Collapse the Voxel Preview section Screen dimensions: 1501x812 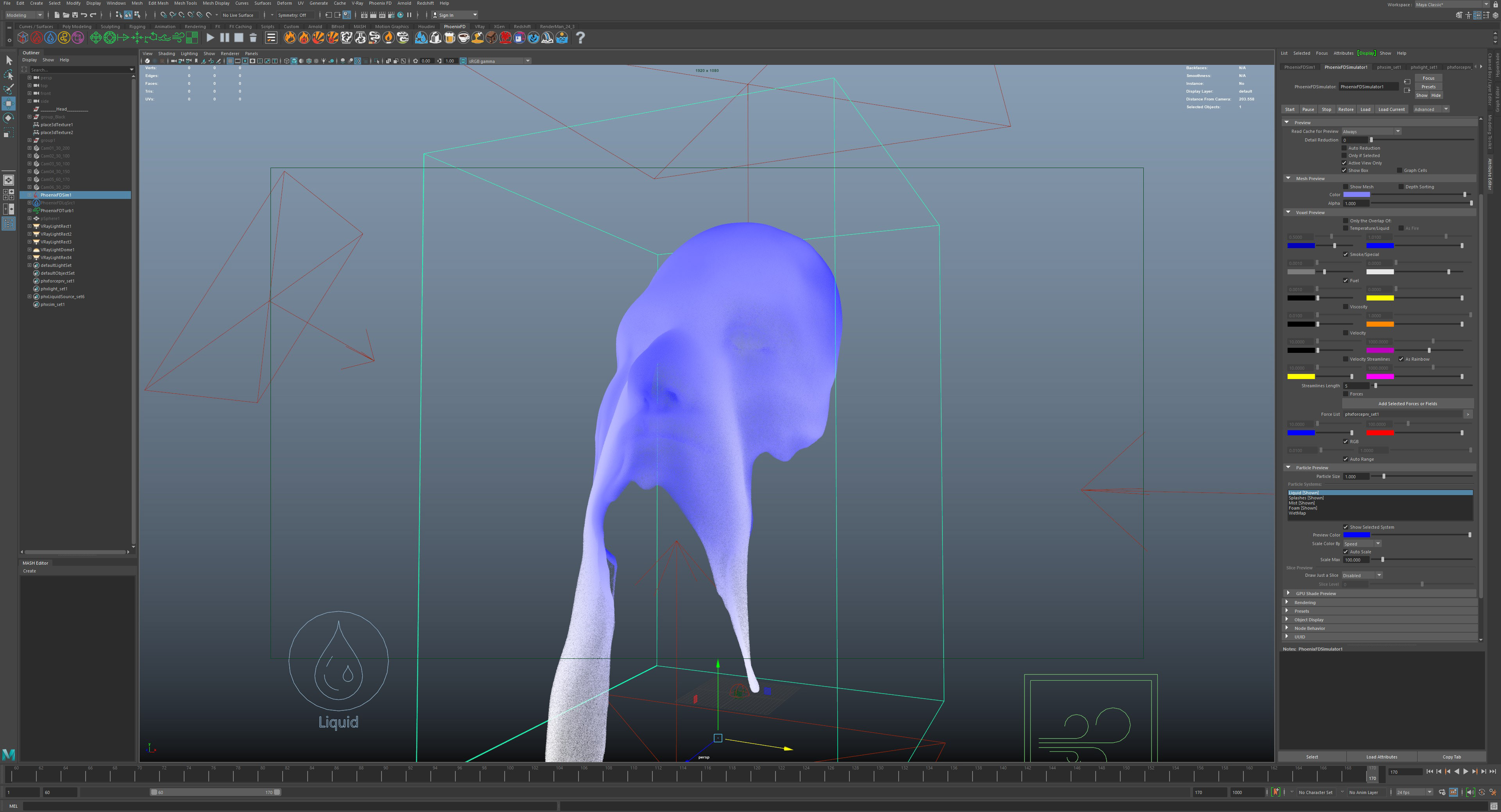[x=1288, y=213]
